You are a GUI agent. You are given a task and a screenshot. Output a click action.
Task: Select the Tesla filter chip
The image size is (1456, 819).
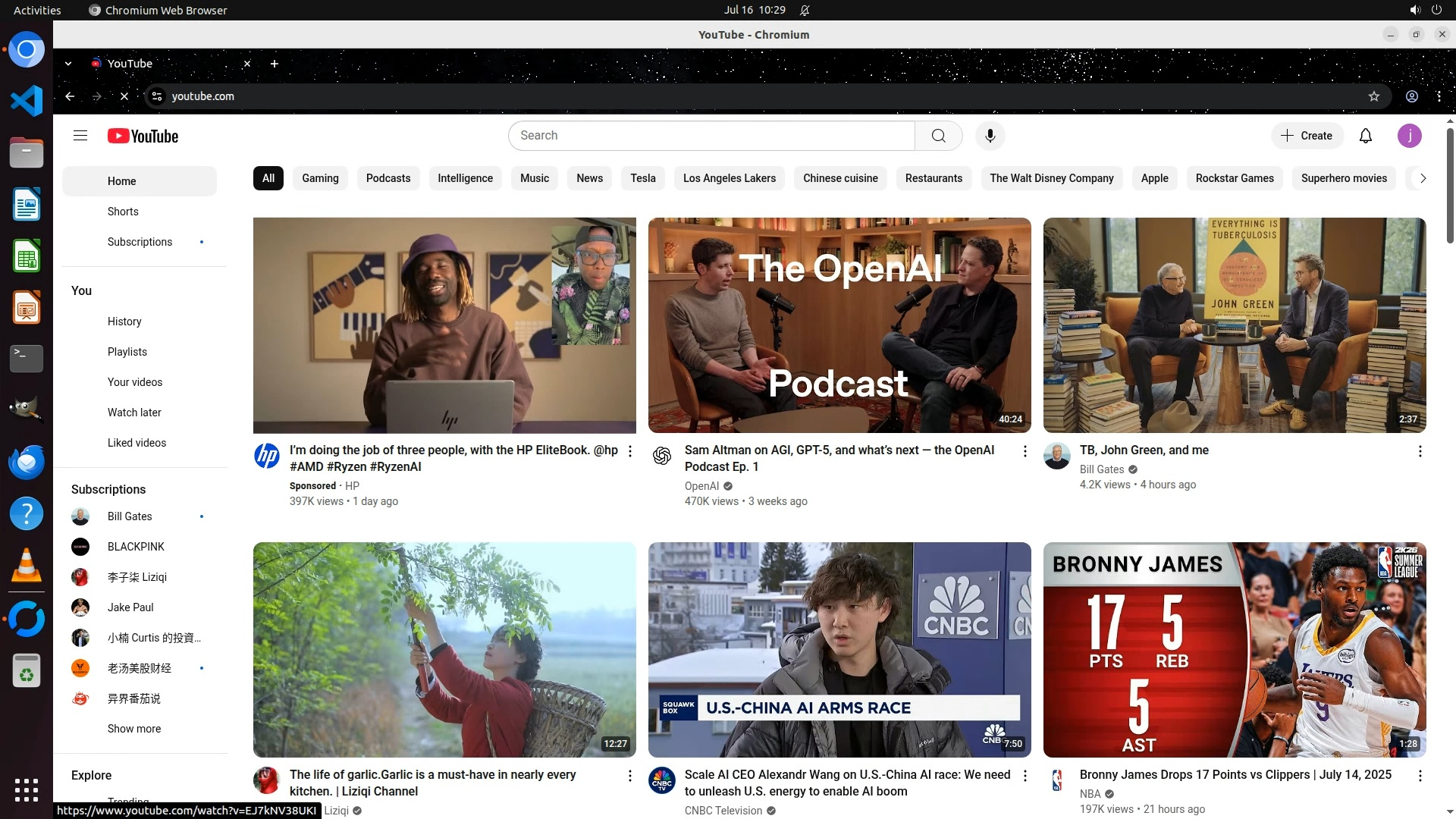(642, 178)
